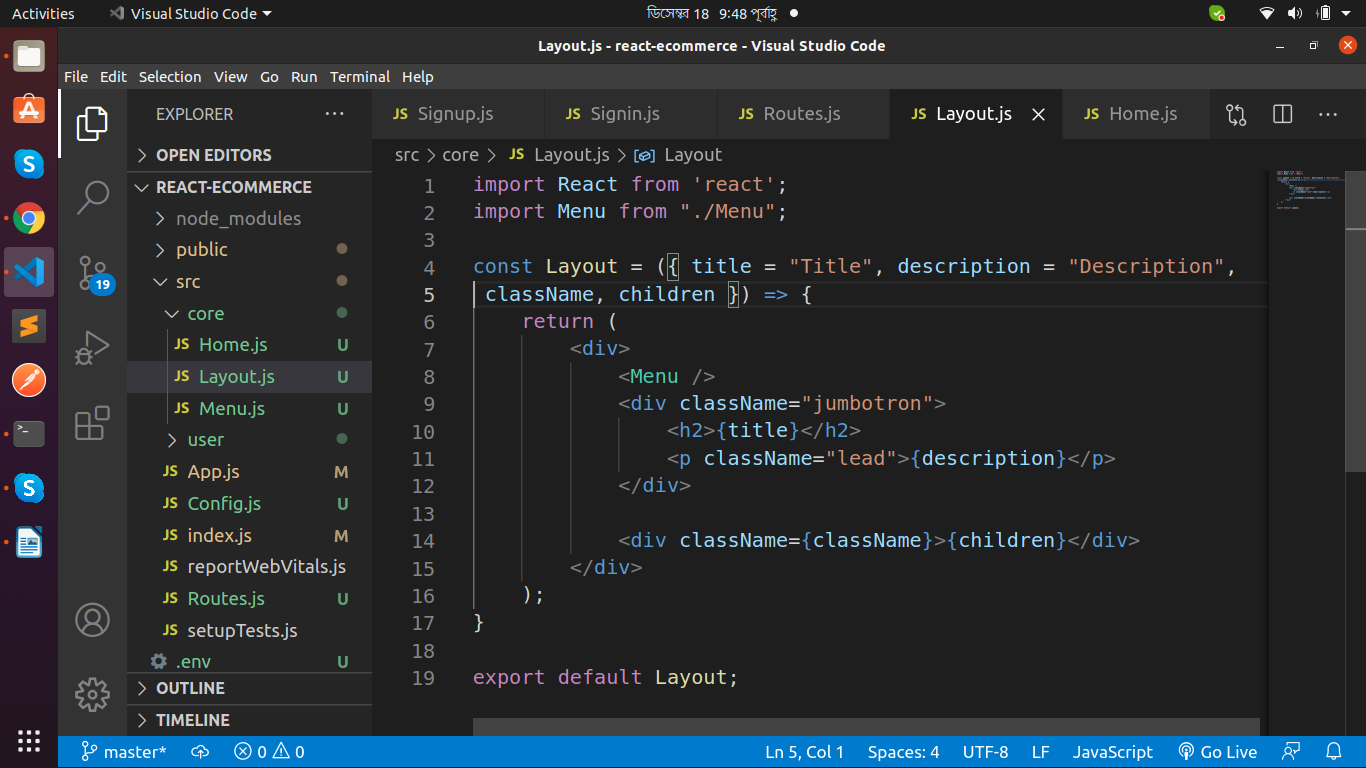
Task: Open Source Control view with 19 changes
Action: [x=92, y=273]
